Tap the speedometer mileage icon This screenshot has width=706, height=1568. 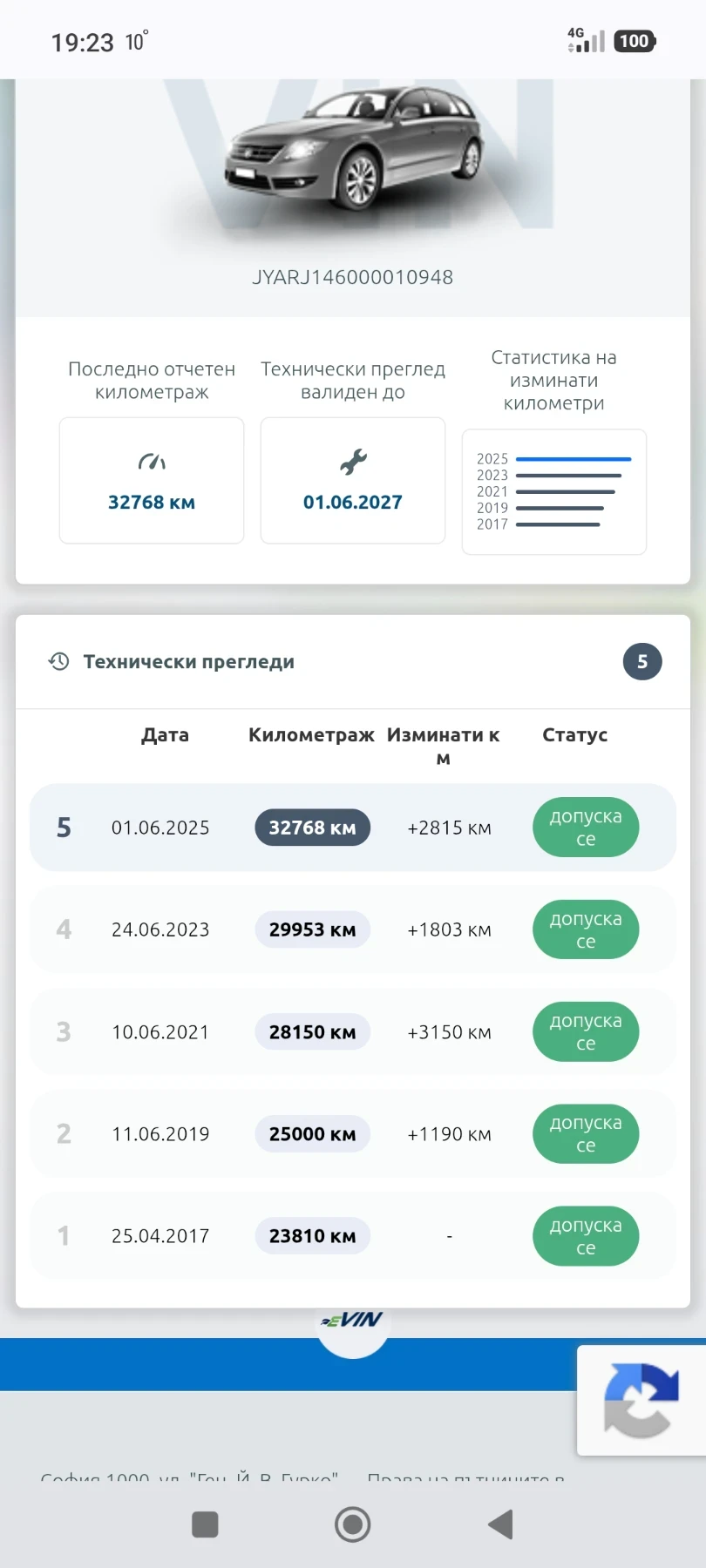click(152, 462)
